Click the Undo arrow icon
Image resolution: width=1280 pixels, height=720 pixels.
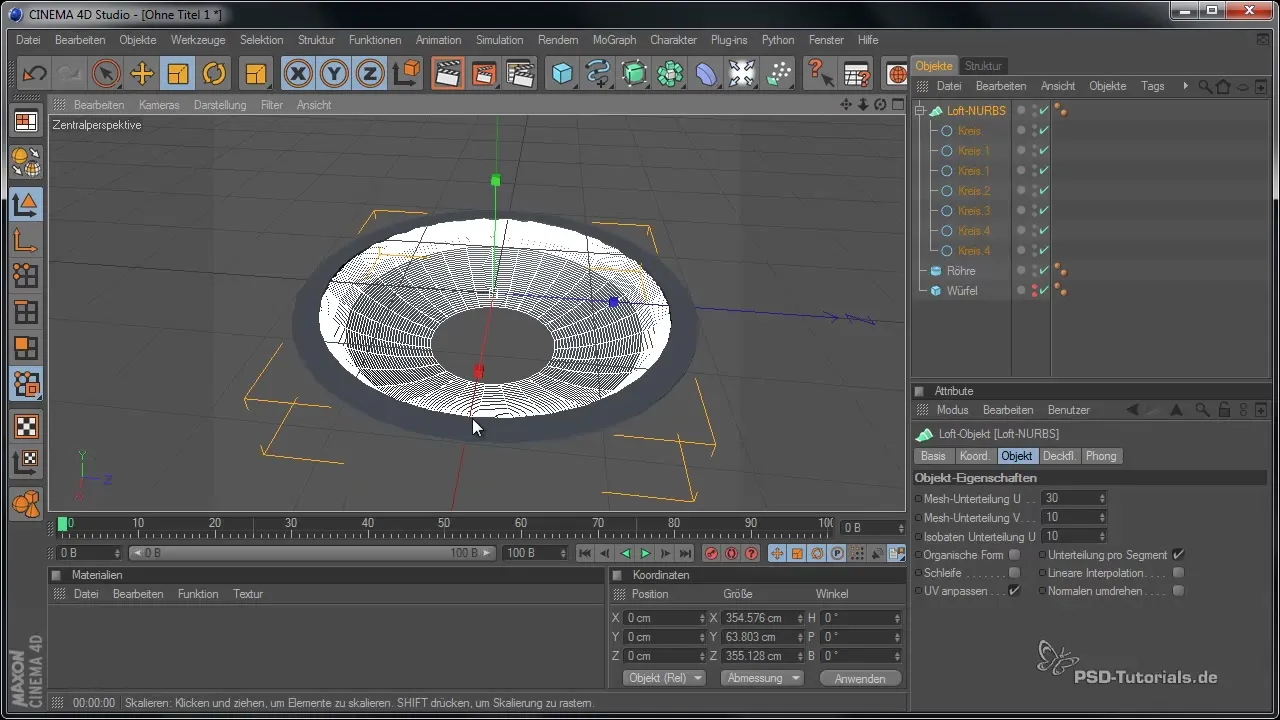click(x=35, y=74)
